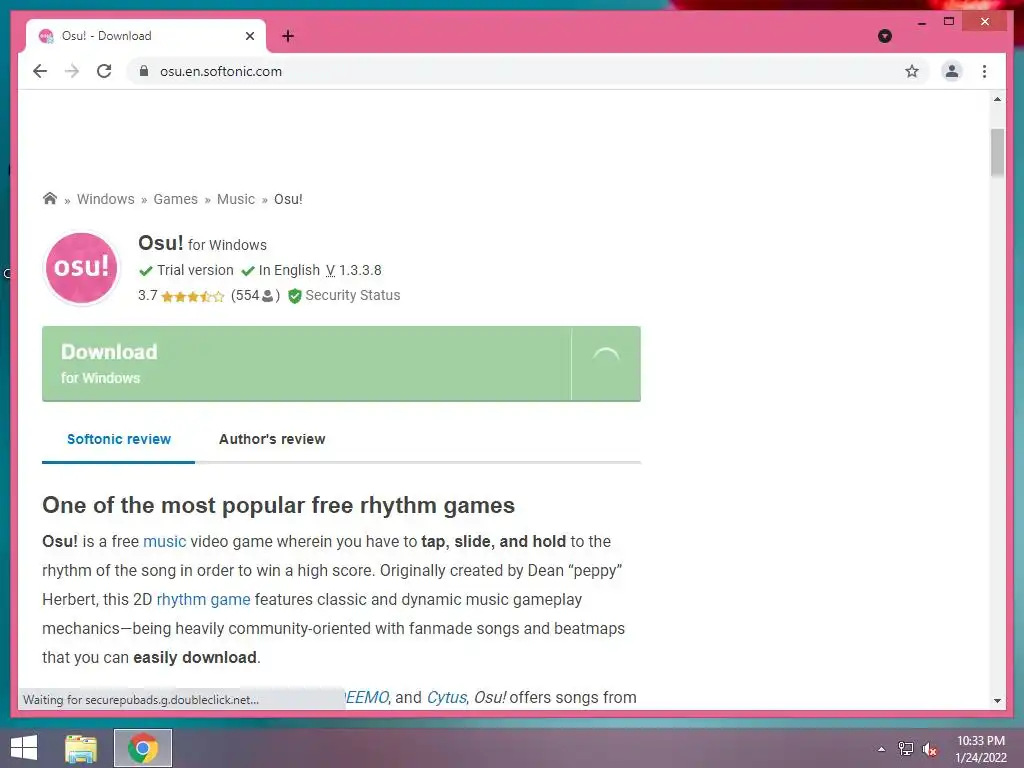Viewport: 1024px width, 768px height.
Task: Open the taskbar clock and date
Action: (x=980, y=749)
